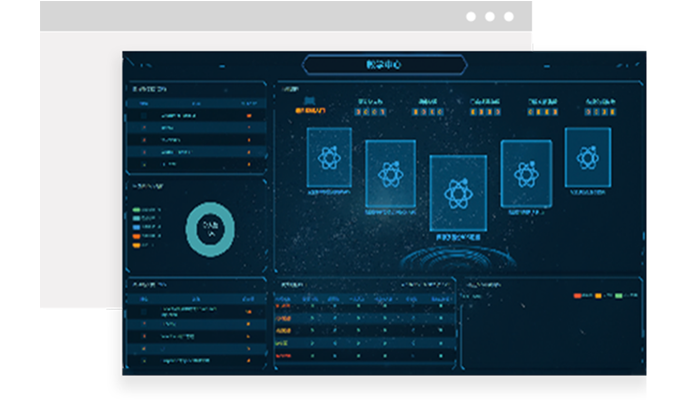This screenshot has width=686, height=400.
Task: Select the first row in the bottom-left list
Action: click(196, 312)
